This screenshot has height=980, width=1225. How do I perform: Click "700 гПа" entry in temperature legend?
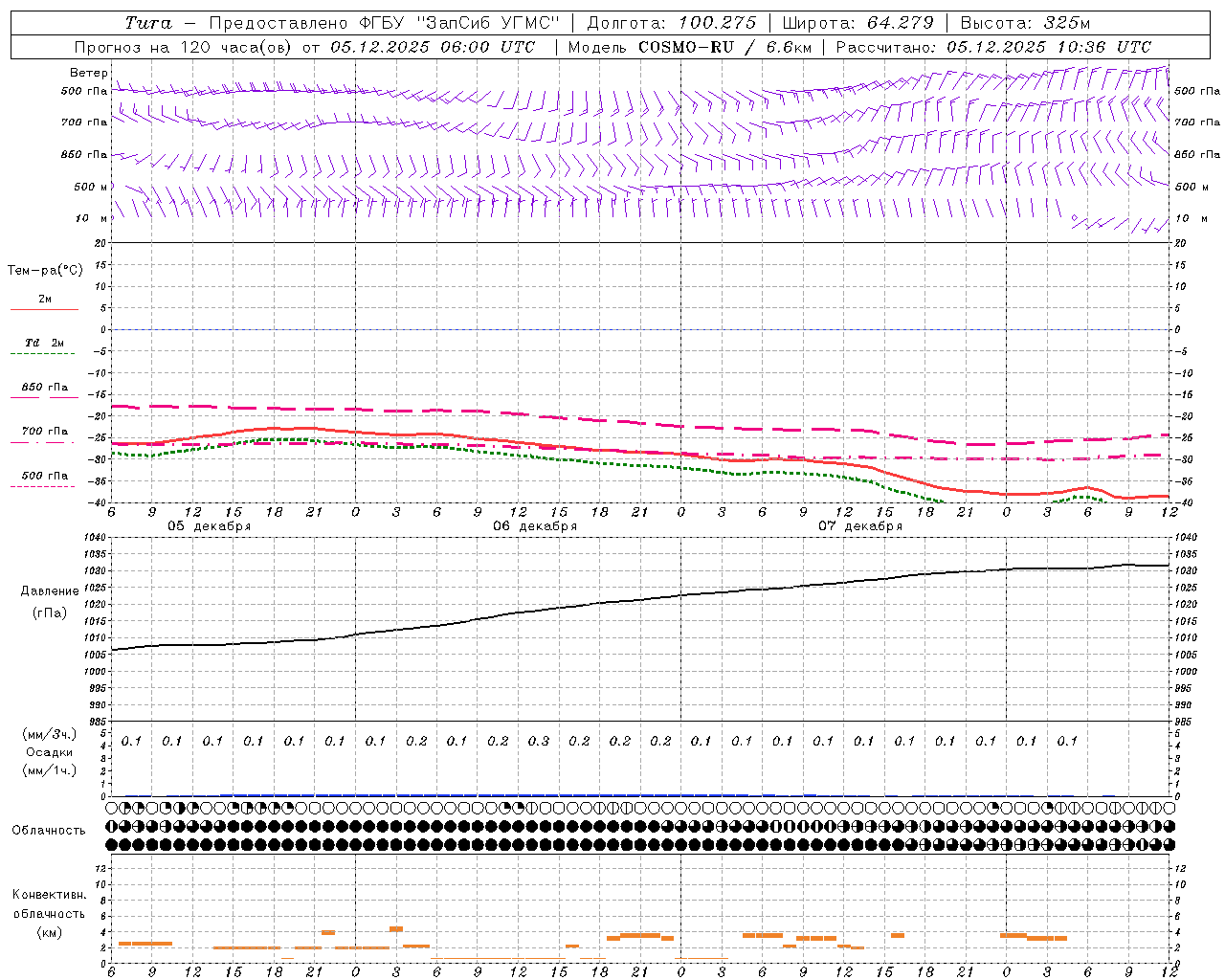pyautogui.click(x=45, y=431)
